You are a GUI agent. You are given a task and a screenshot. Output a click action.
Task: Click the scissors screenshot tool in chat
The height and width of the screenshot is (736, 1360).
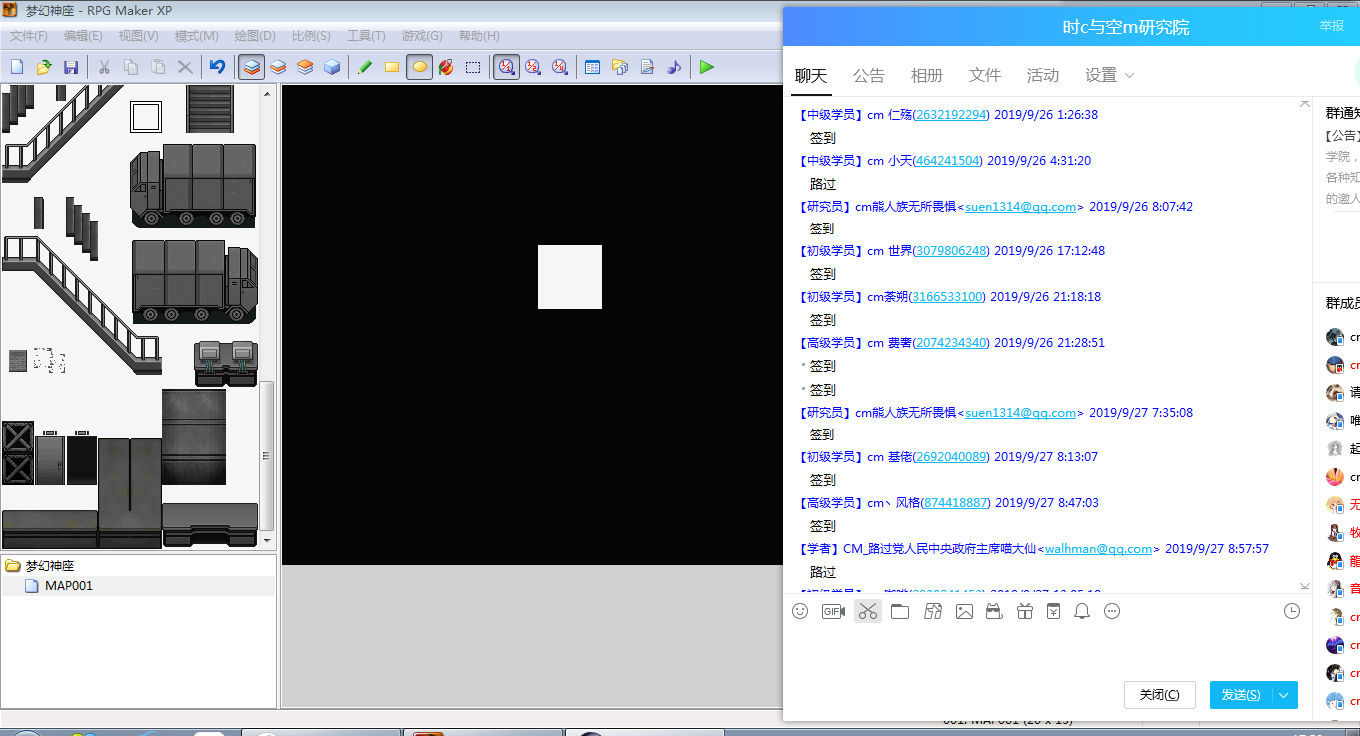point(867,611)
